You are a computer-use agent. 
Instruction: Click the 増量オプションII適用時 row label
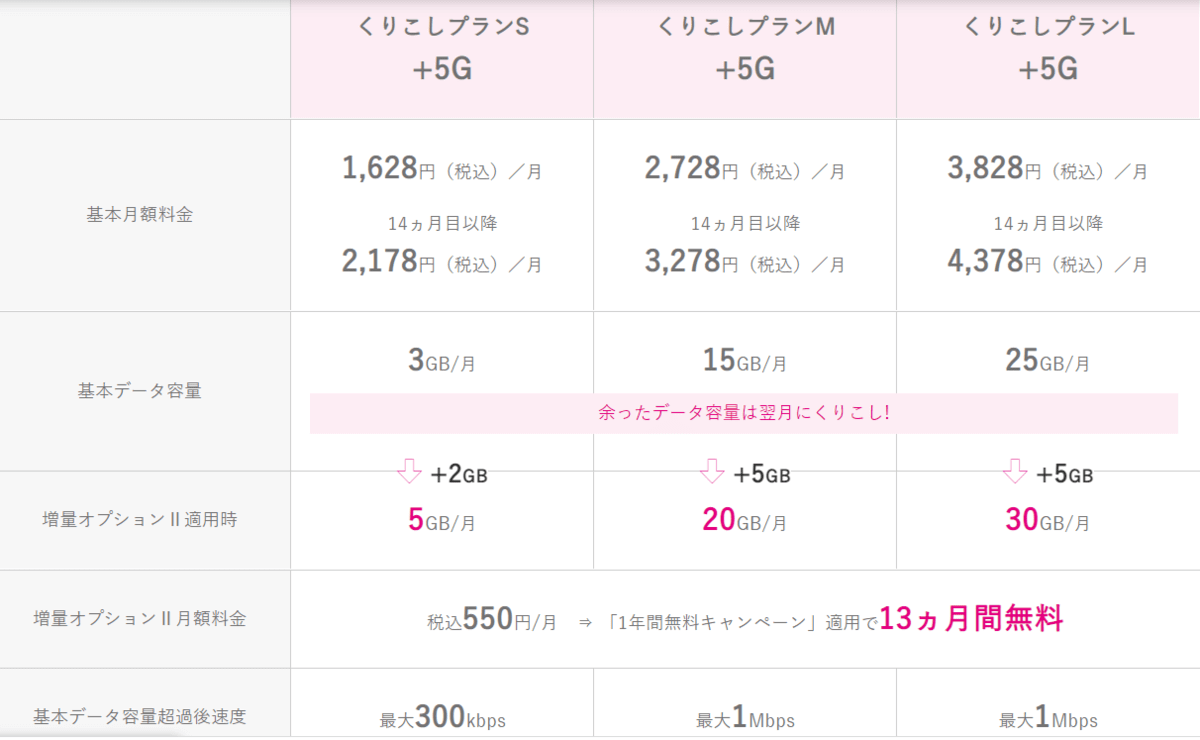139,519
